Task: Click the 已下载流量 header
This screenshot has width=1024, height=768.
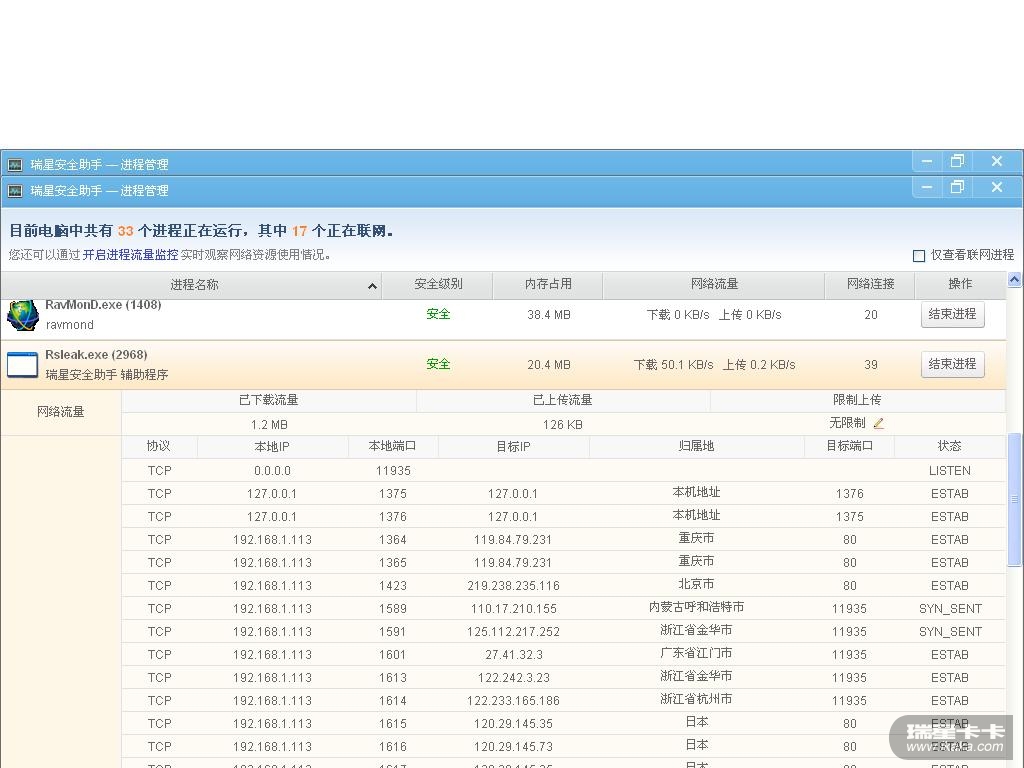Action: tap(268, 400)
